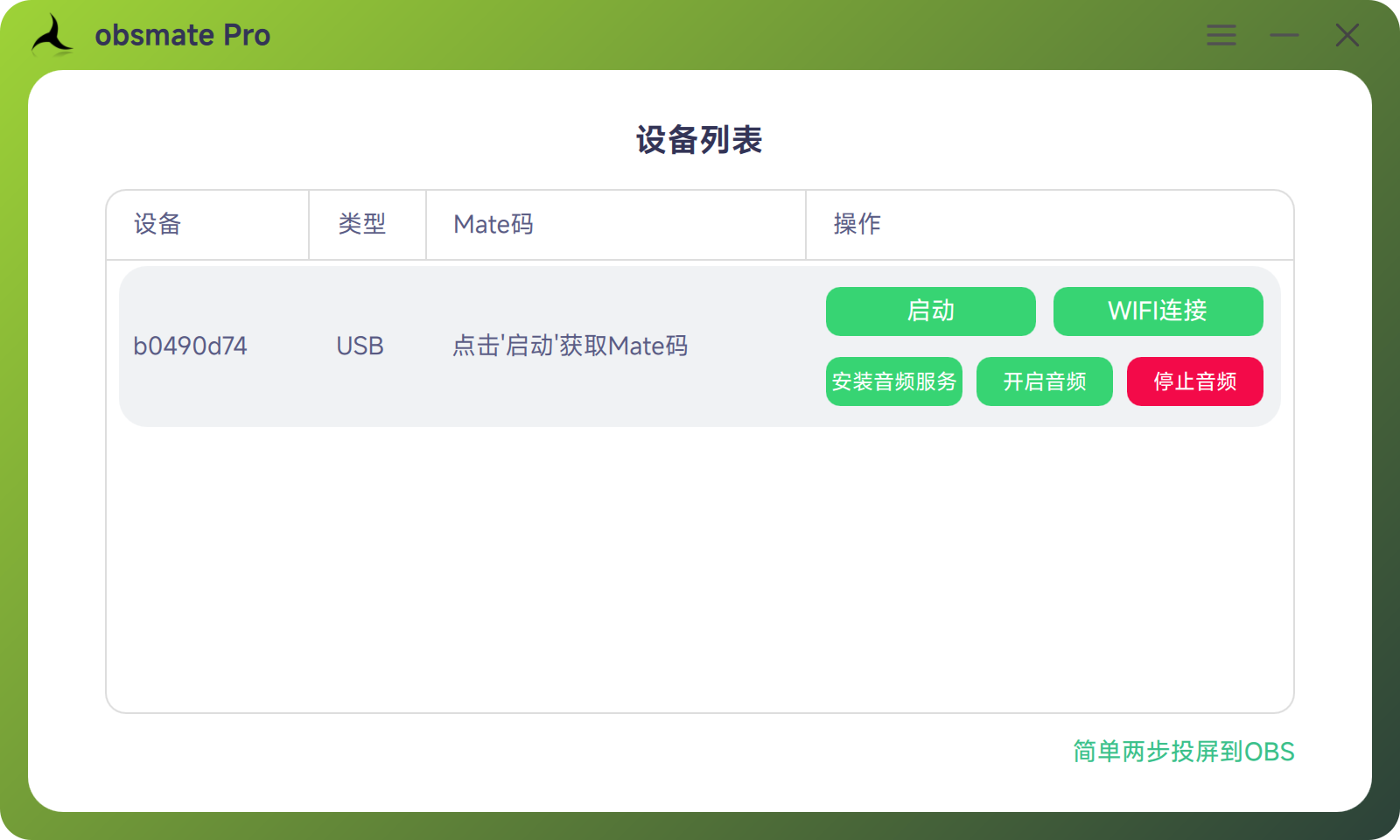The width and height of the screenshot is (1400, 840).
Task: Click the 点击'启动'获取Mate码 text
Action: pos(570,346)
